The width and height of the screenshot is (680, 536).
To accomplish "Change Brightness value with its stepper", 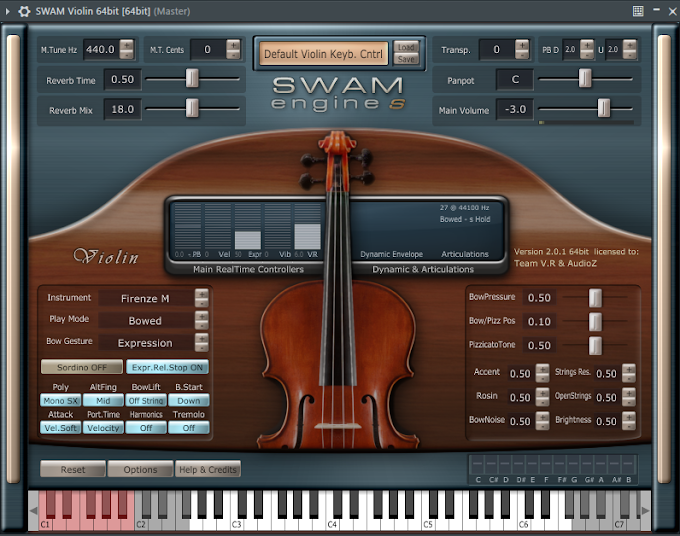I will [x=629, y=421].
